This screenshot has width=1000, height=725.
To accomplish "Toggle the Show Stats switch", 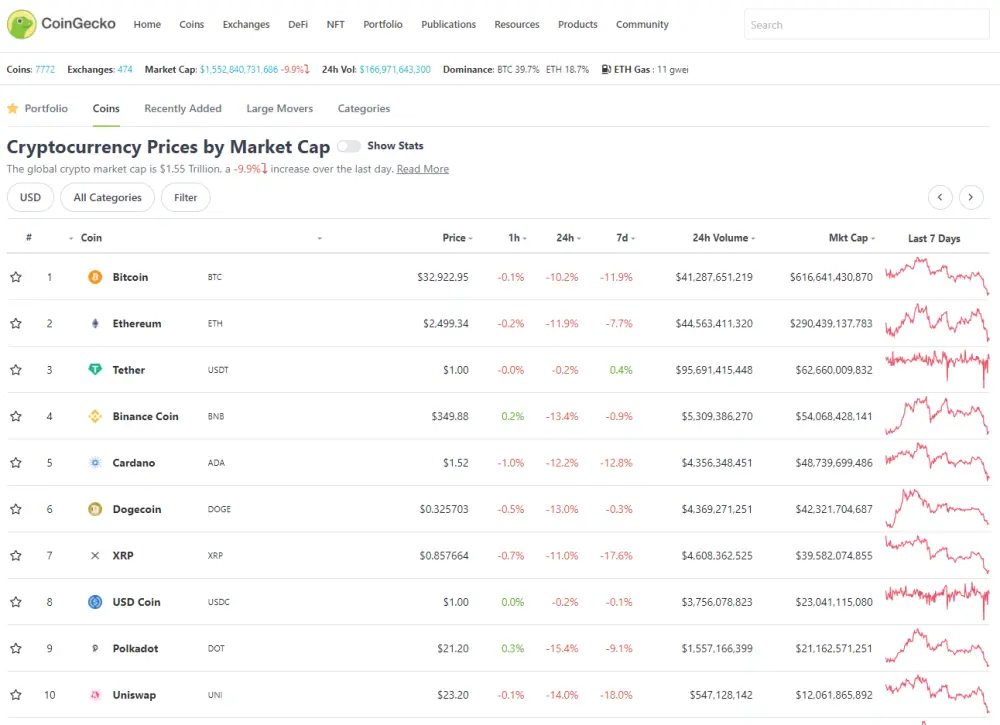I will coord(349,146).
